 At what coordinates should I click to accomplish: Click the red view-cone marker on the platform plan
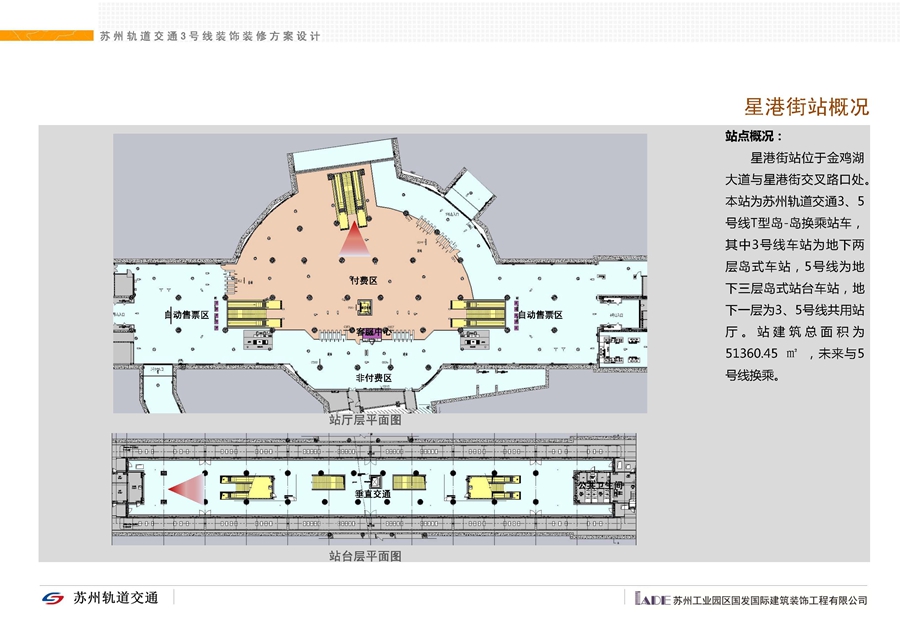[187, 490]
